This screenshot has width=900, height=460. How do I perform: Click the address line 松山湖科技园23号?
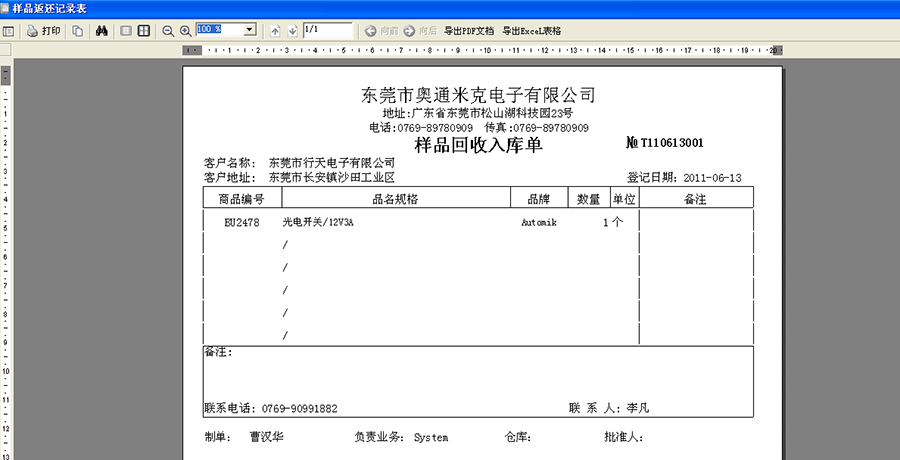click(528, 113)
